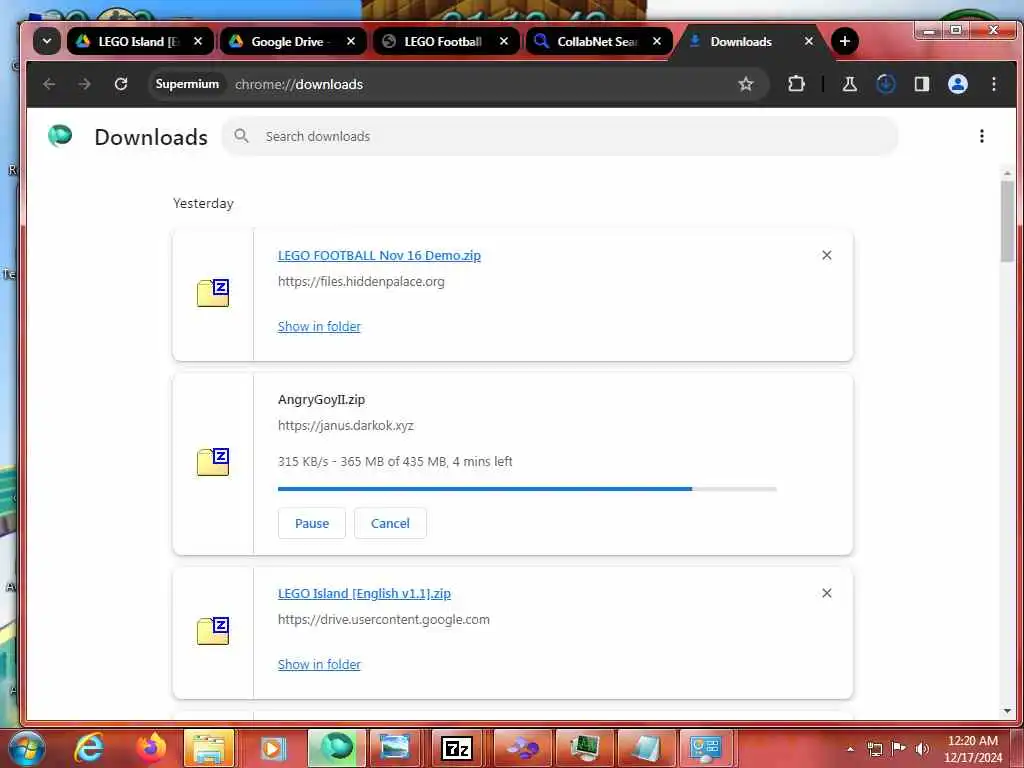This screenshot has width=1024, height=768.
Task: Open LEGO Island [English v1.1].zip link
Action: pyautogui.click(x=364, y=594)
